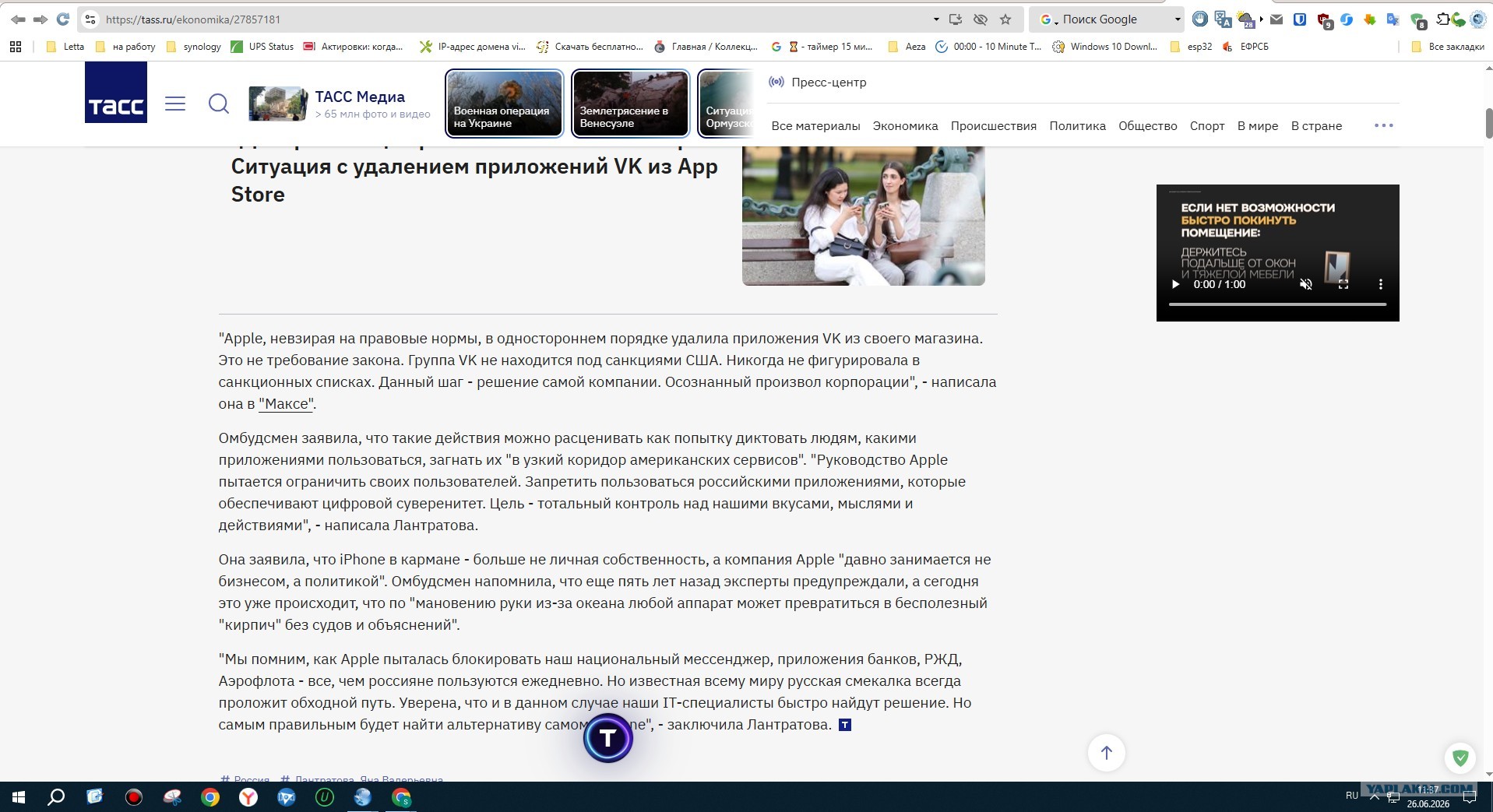This screenshot has width=1493, height=812.
Task: Open the green shield badge on the page
Action: pyautogui.click(x=1460, y=758)
